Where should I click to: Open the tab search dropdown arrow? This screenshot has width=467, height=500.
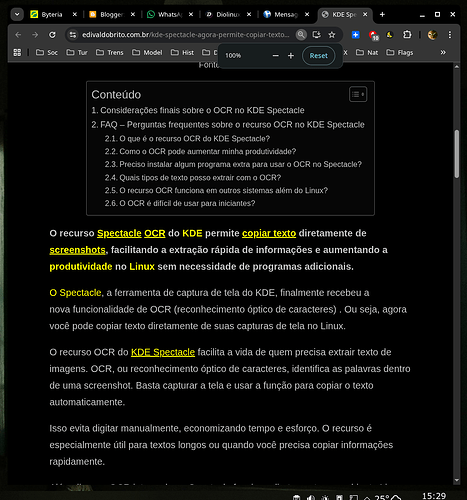17,14
